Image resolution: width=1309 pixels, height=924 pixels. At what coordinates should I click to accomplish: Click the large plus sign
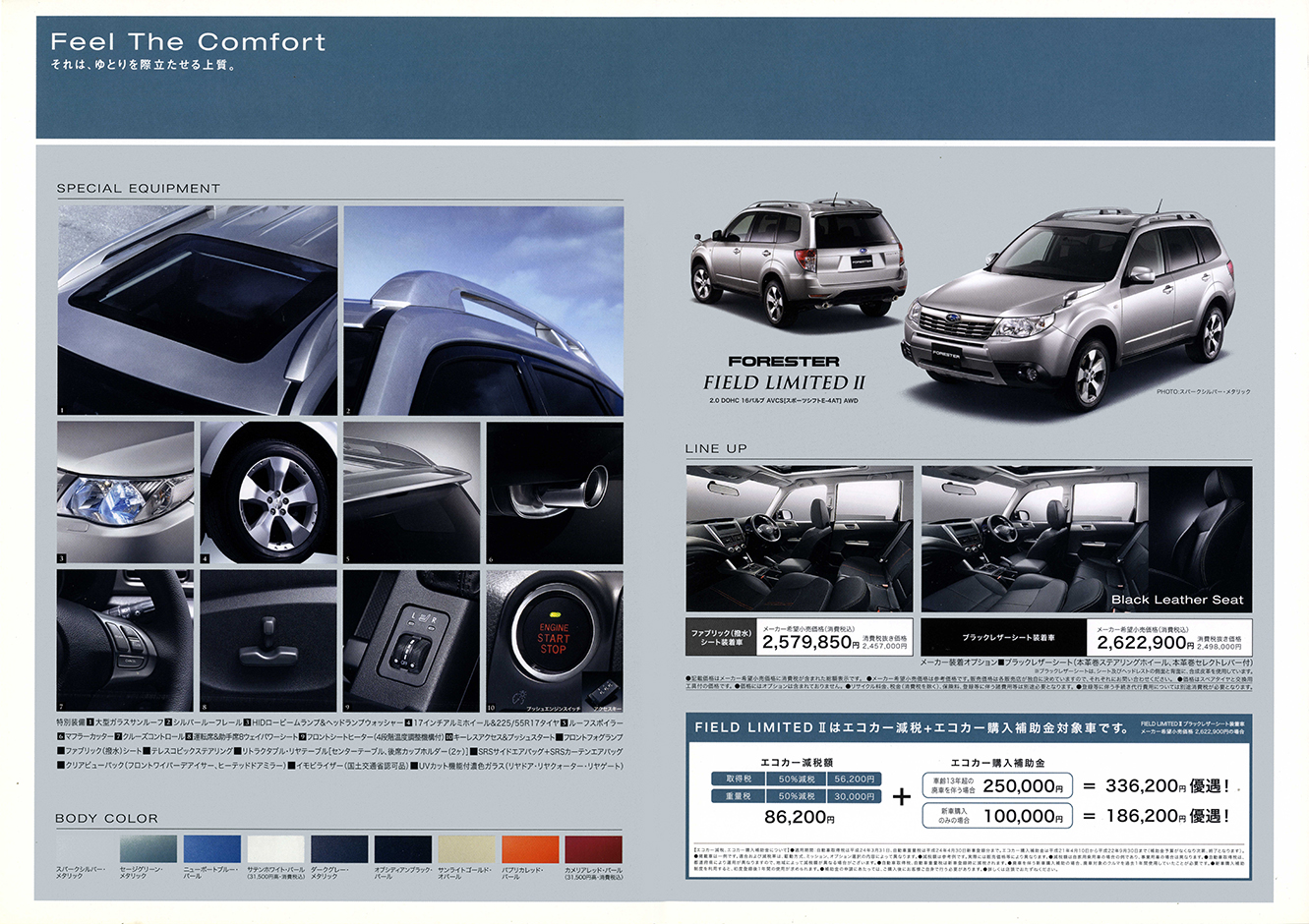(901, 797)
